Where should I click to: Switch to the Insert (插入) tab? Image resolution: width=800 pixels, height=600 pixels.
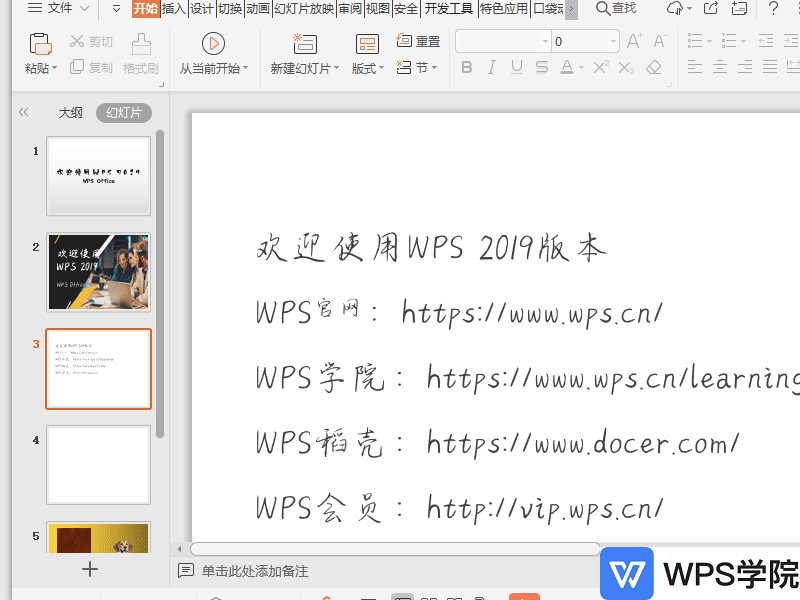[173, 9]
